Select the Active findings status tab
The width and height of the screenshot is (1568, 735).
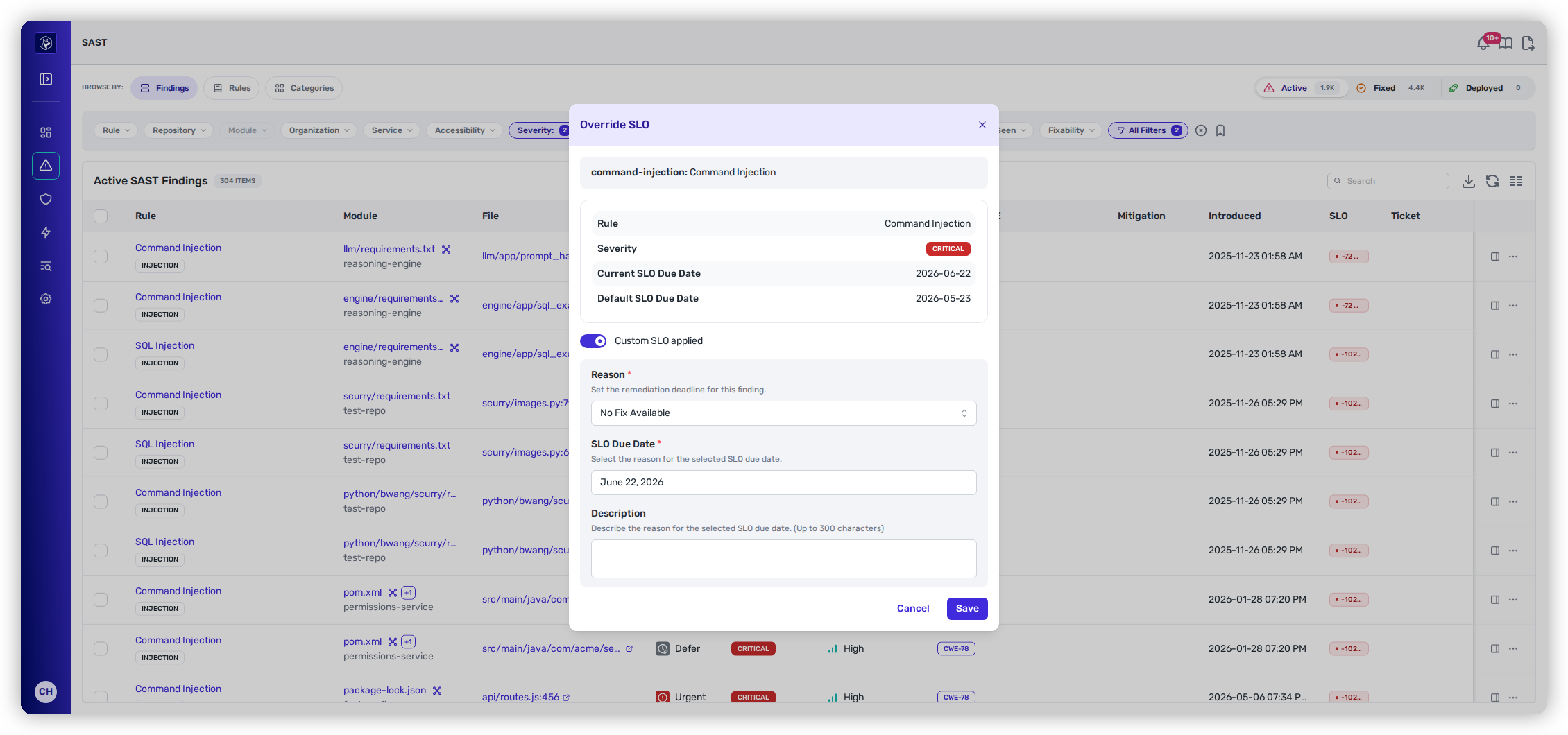point(1302,88)
